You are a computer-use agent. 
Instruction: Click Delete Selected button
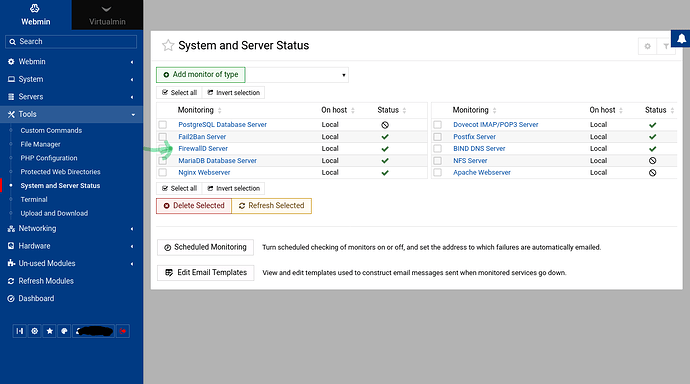[x=194, y=206]
